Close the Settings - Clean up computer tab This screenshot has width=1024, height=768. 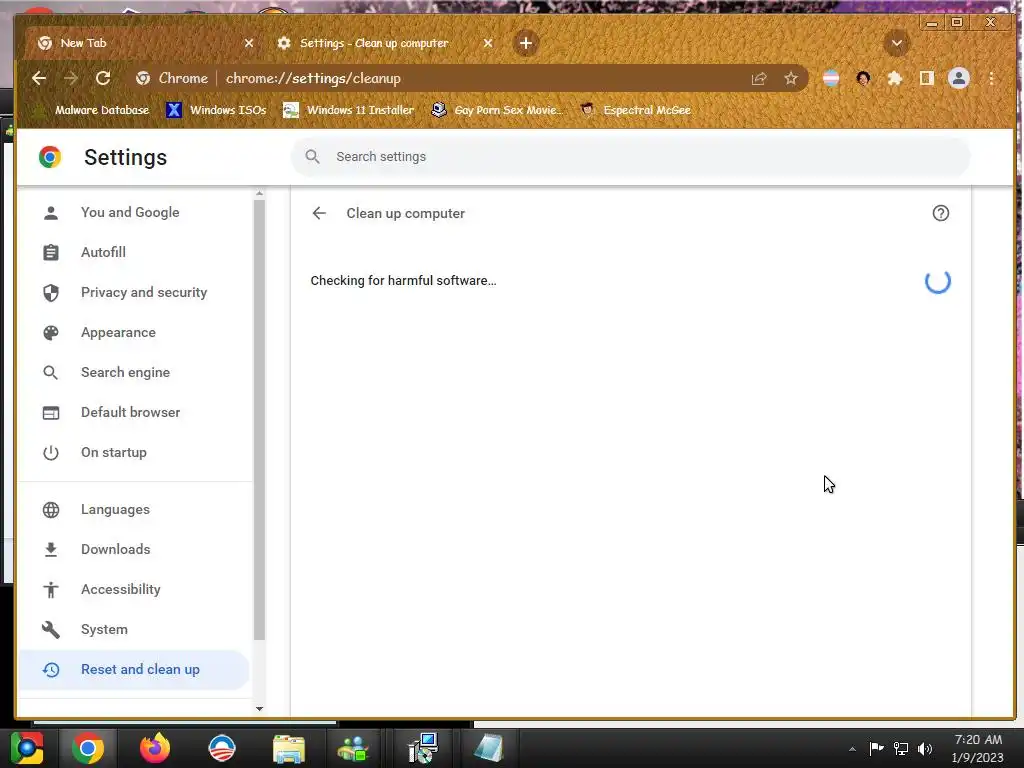pos(488,43)
